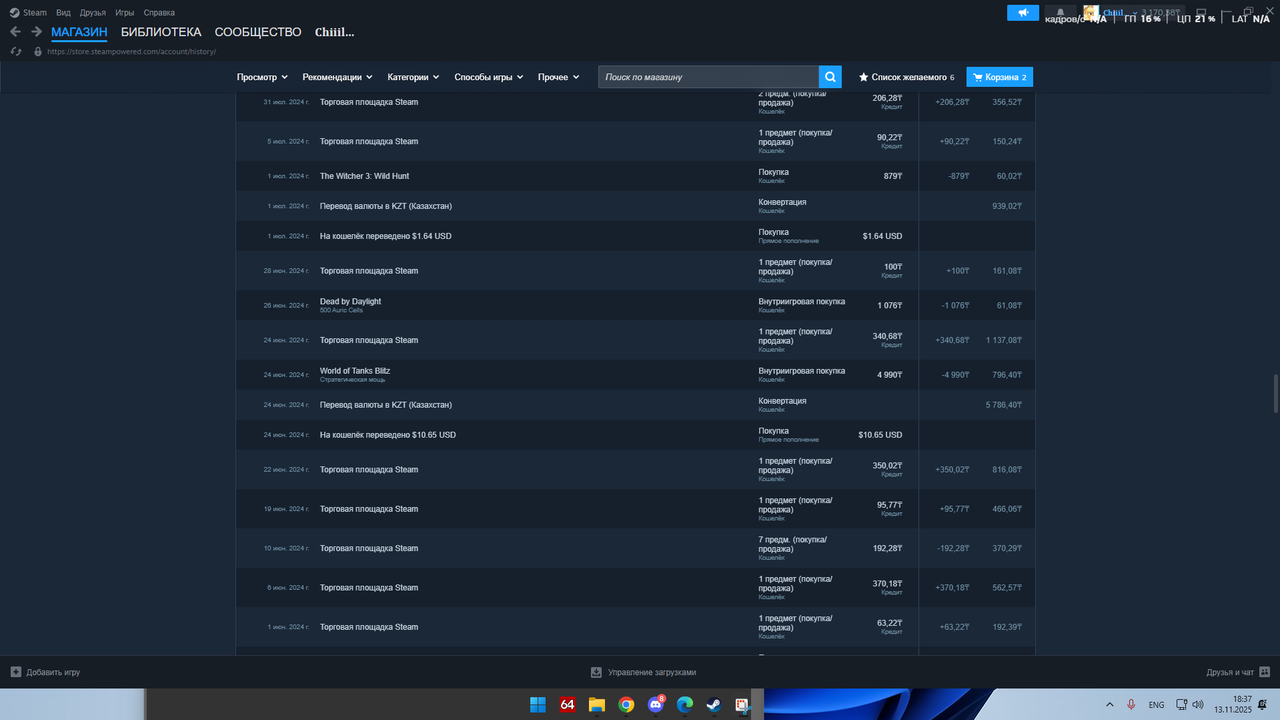Click the 4 990₸ amount cell
Screen dimensions: 1280x720
[x=890, y=375]
